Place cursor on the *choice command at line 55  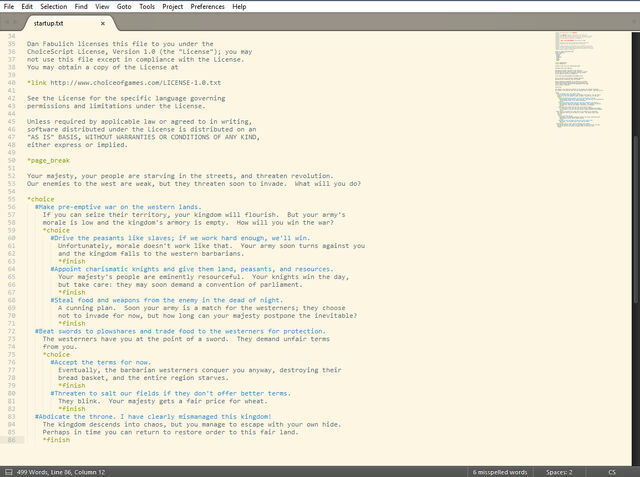click(x=40, y=199)
